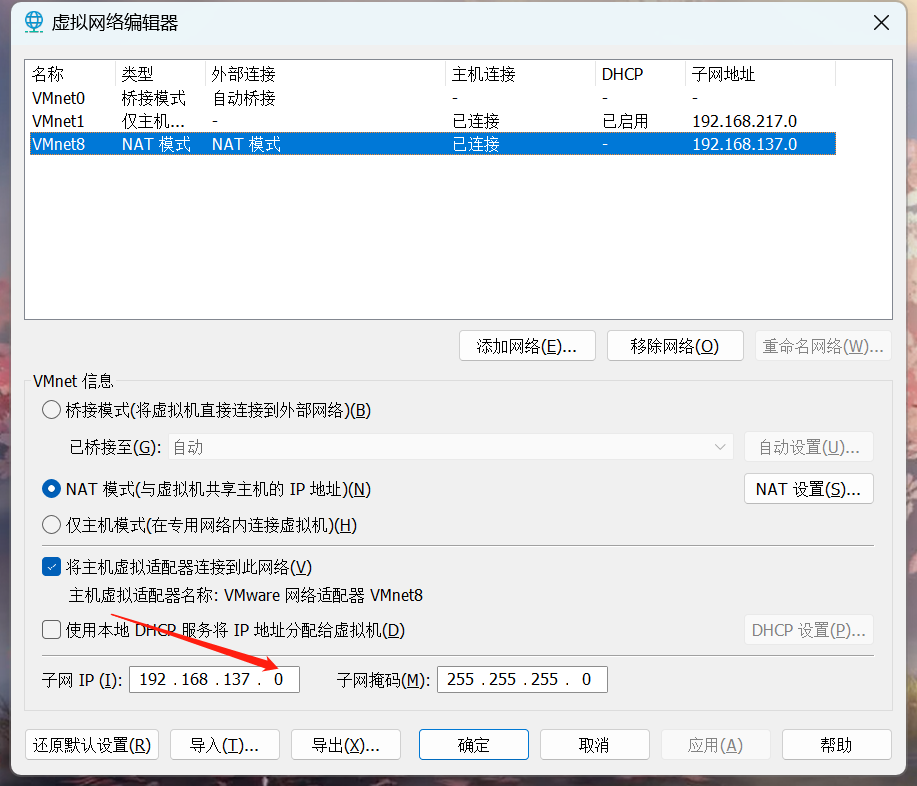917x786 pixels.
Task: Close the 虚拟网络编辑器 dialog
Action: [881, 23]
